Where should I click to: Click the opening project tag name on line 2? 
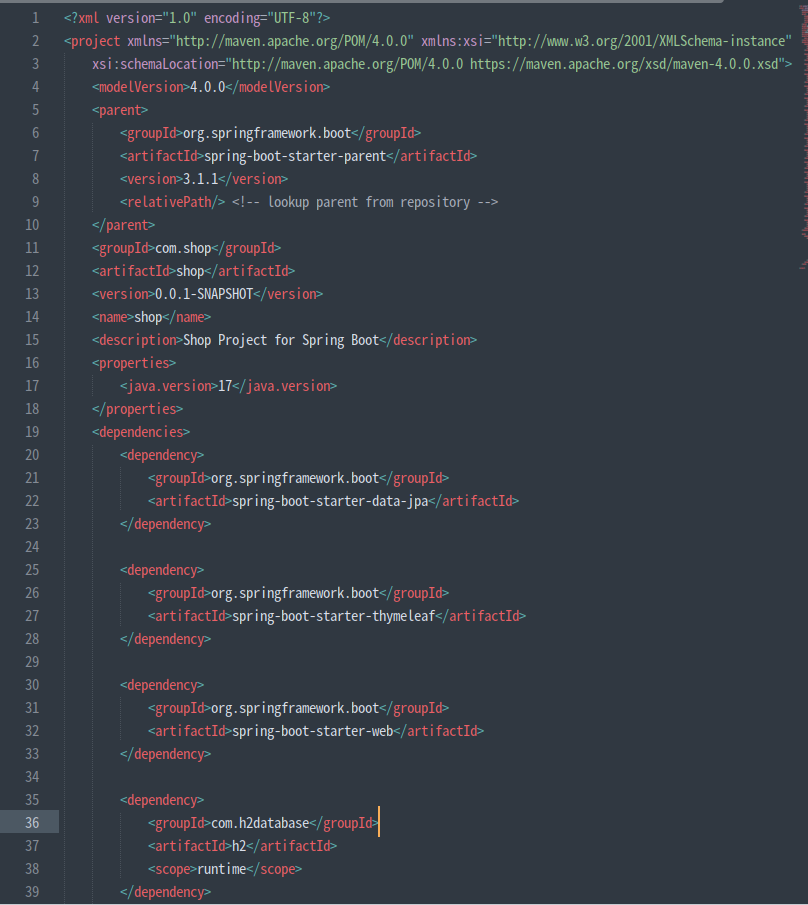pyautogui.click(x=95, y=42)
